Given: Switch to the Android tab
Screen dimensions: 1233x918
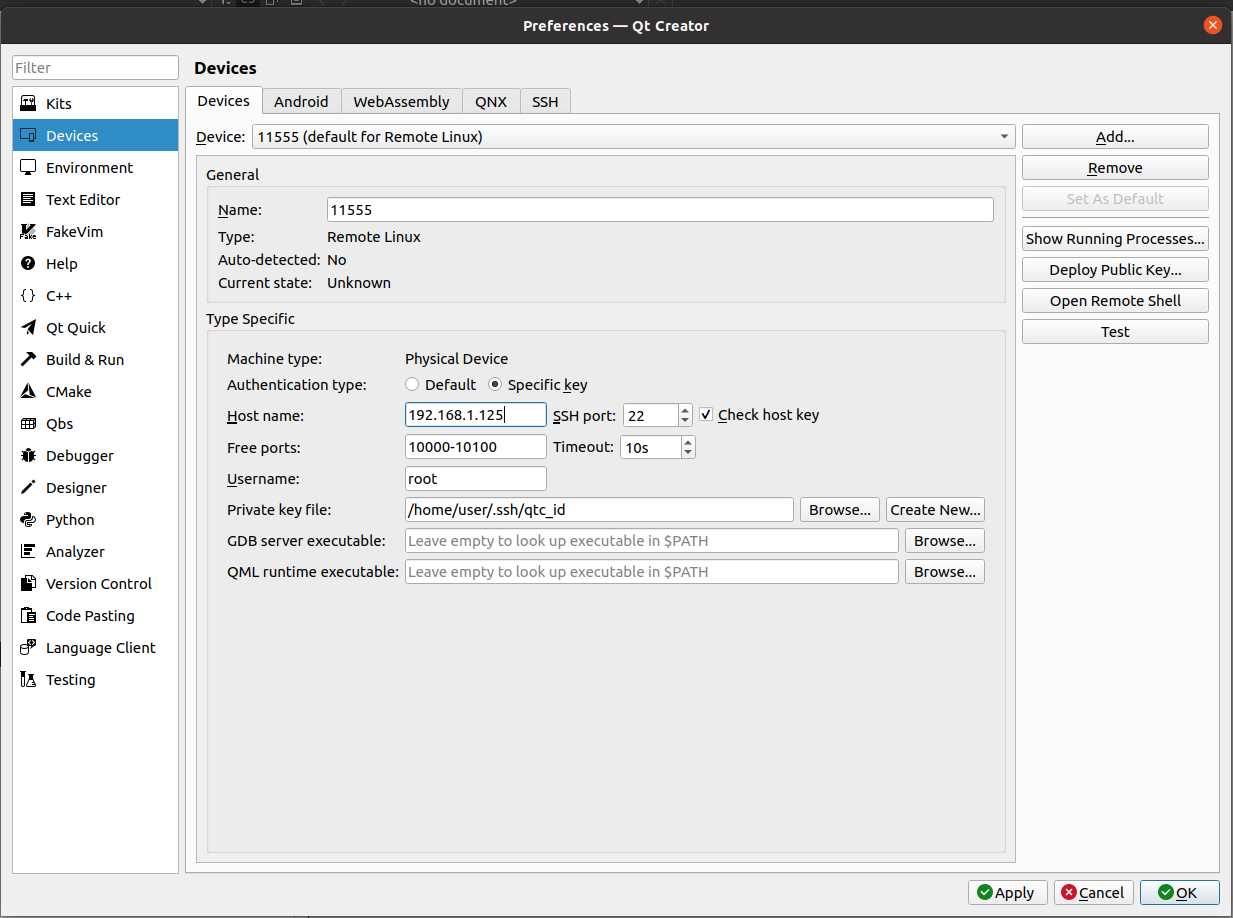Looking at the screenshot, I should click(301, 102).
